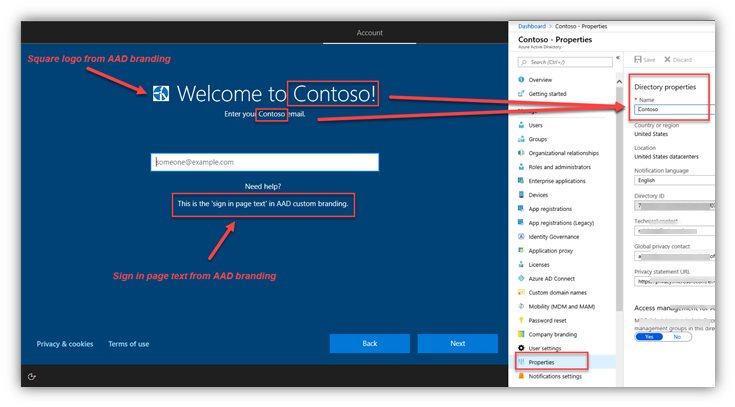Collapse the sidebar with double chevron
This screenshot has width=735, height=407.
618,58
